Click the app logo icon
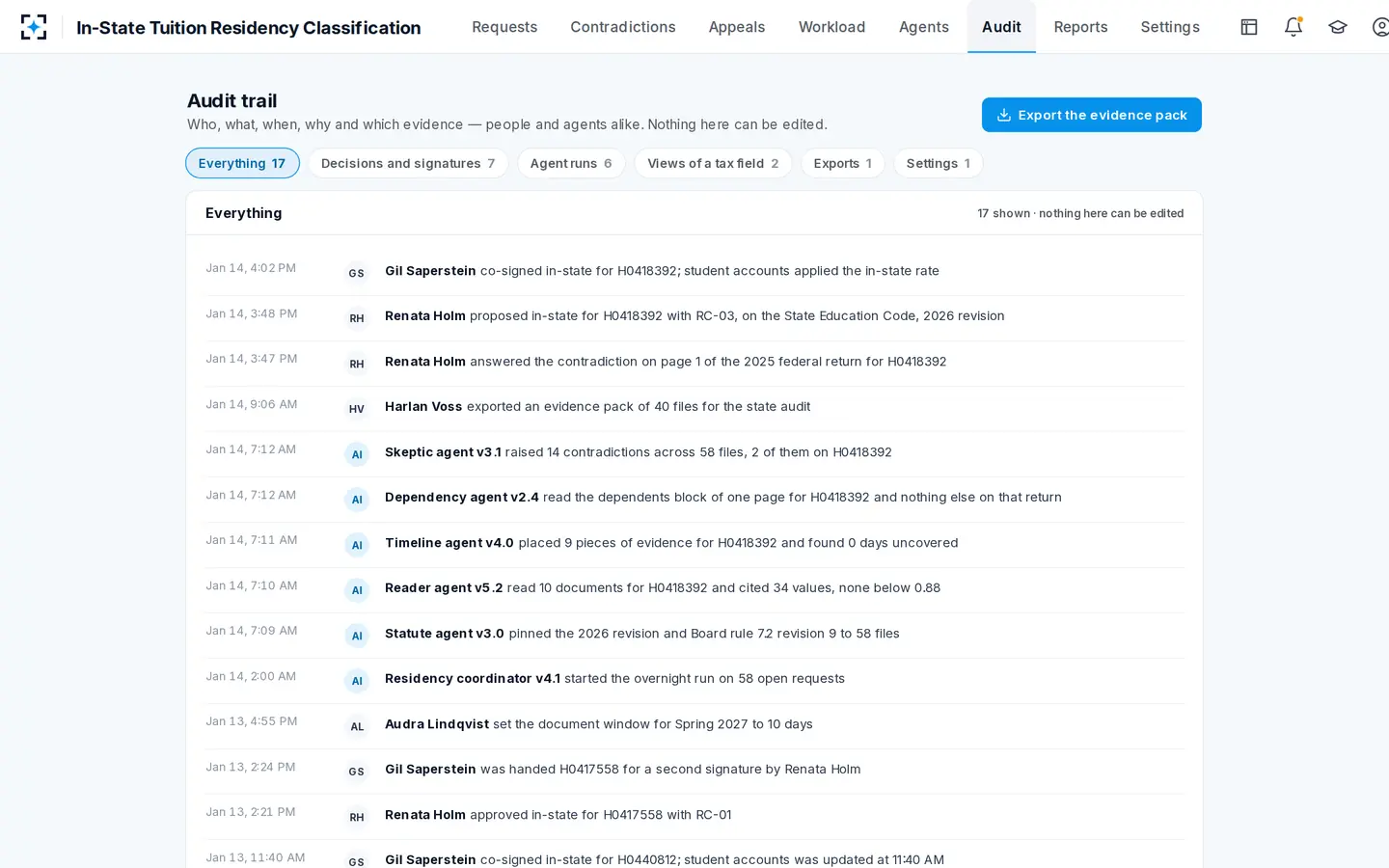Screen dimensions: 1389x868 34,27
